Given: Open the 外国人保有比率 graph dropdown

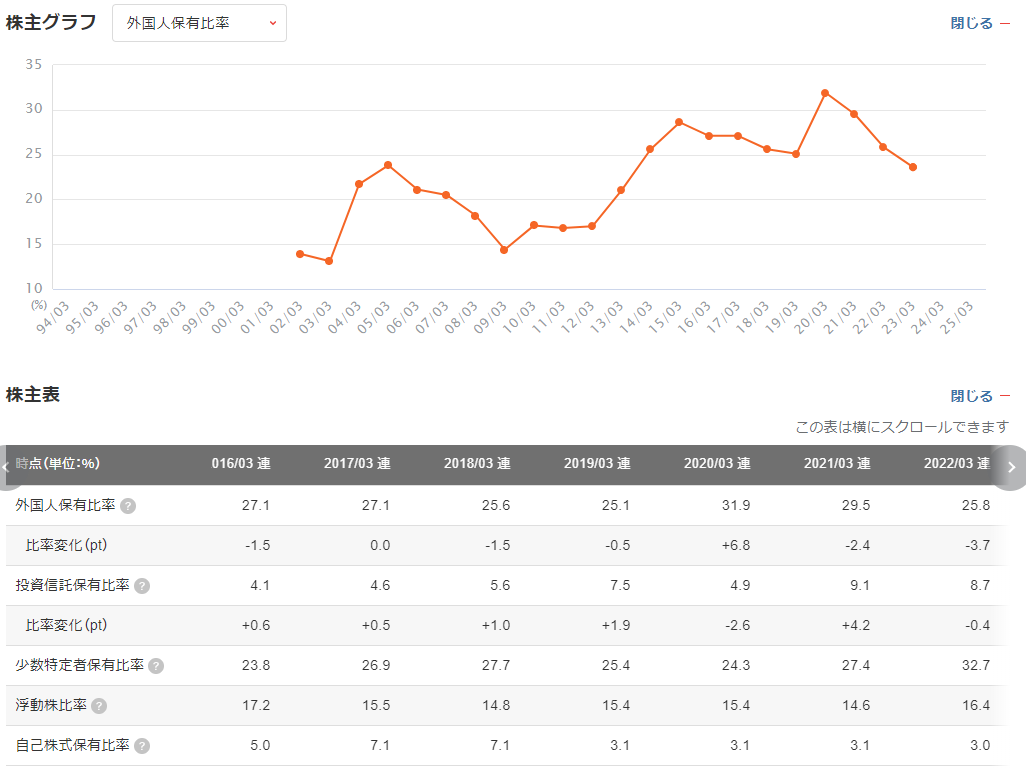Looking at the screenshot, I should point(199,23).
